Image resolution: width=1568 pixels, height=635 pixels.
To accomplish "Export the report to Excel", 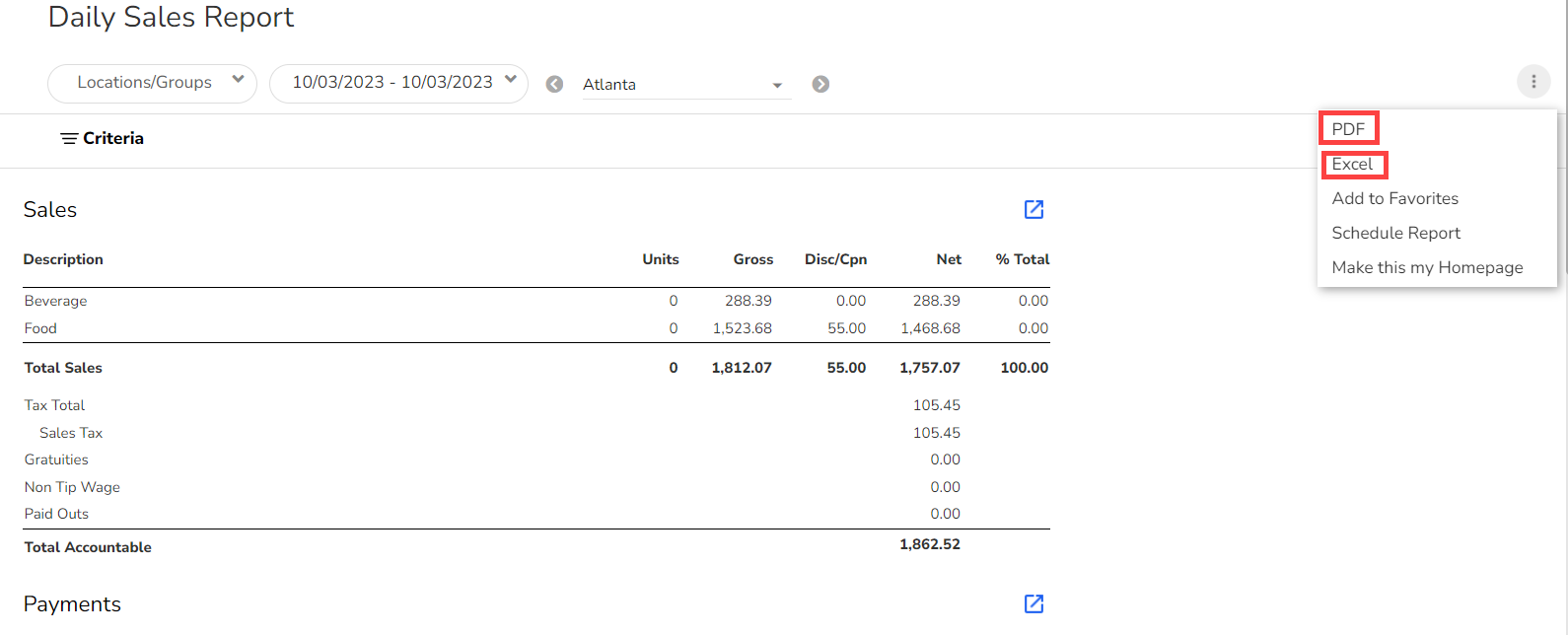I will pos(1352,165).
